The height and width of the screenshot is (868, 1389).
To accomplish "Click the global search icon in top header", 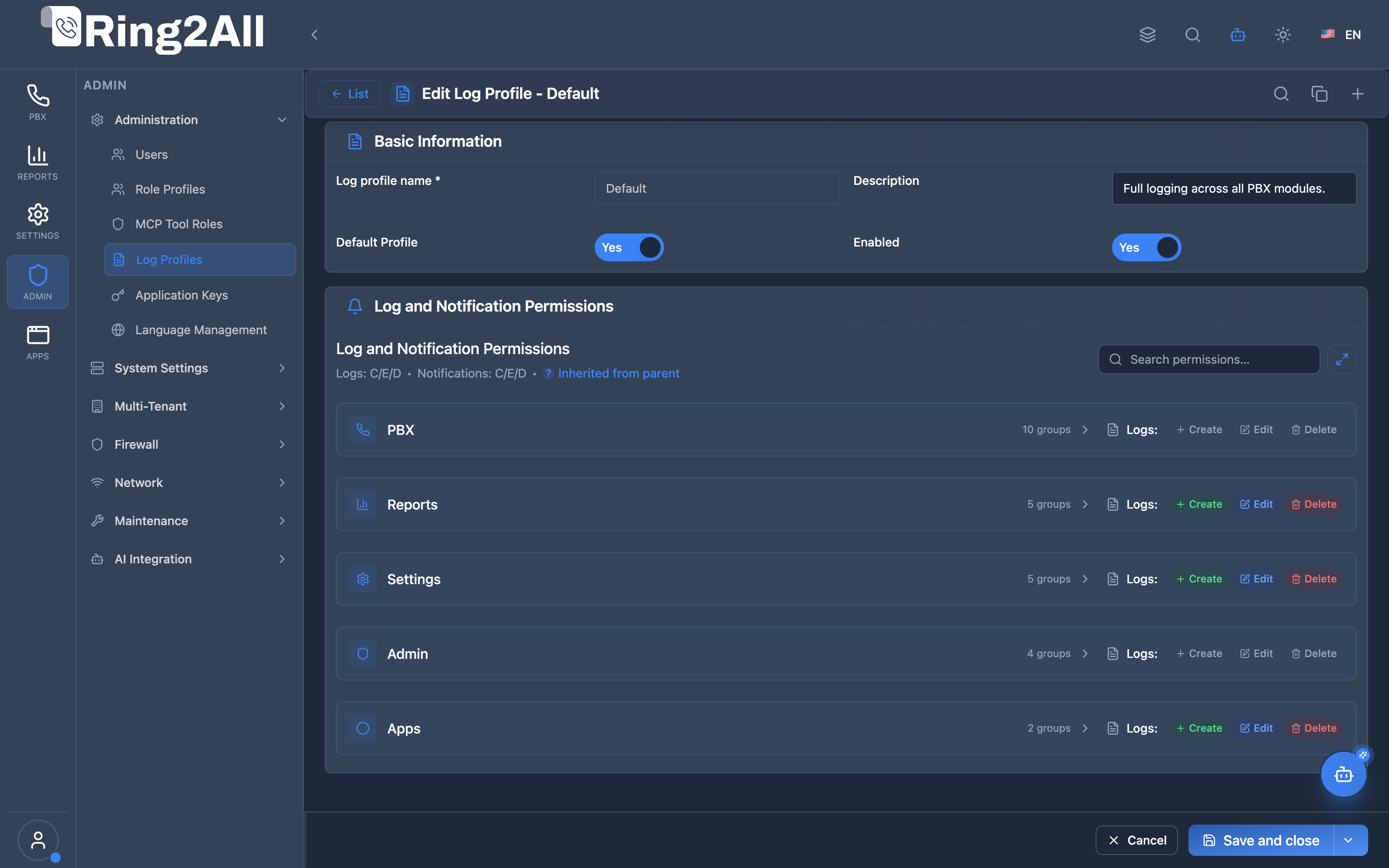I will pos(1193,35).
